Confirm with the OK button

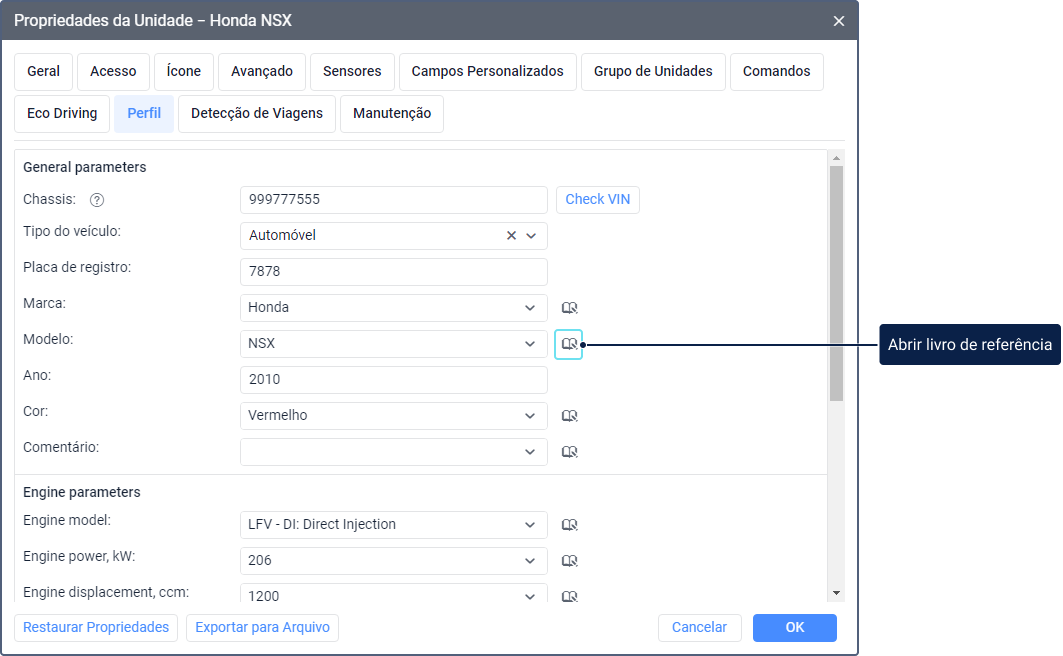click(x=795, y=628)
